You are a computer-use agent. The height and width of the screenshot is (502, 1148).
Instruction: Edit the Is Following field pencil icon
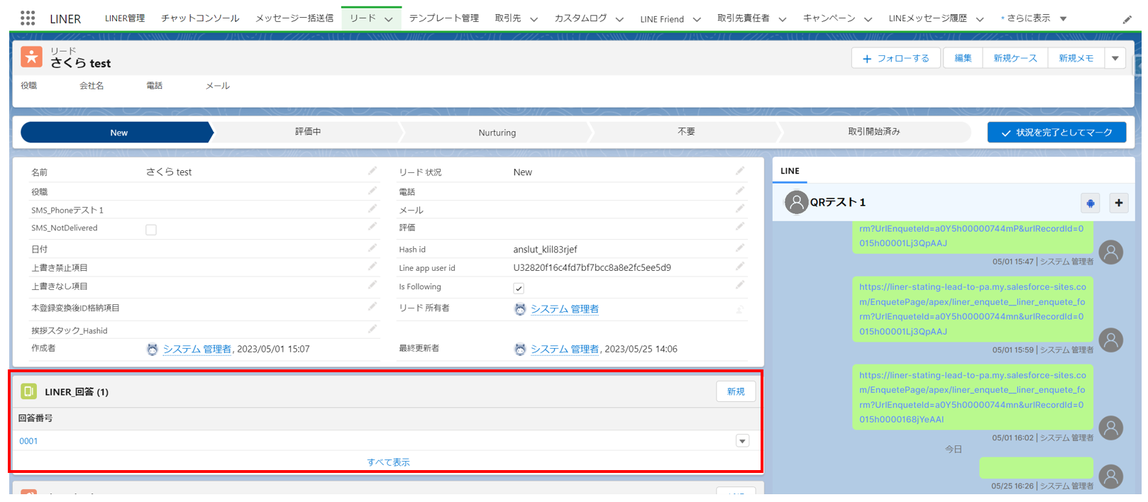740,286
